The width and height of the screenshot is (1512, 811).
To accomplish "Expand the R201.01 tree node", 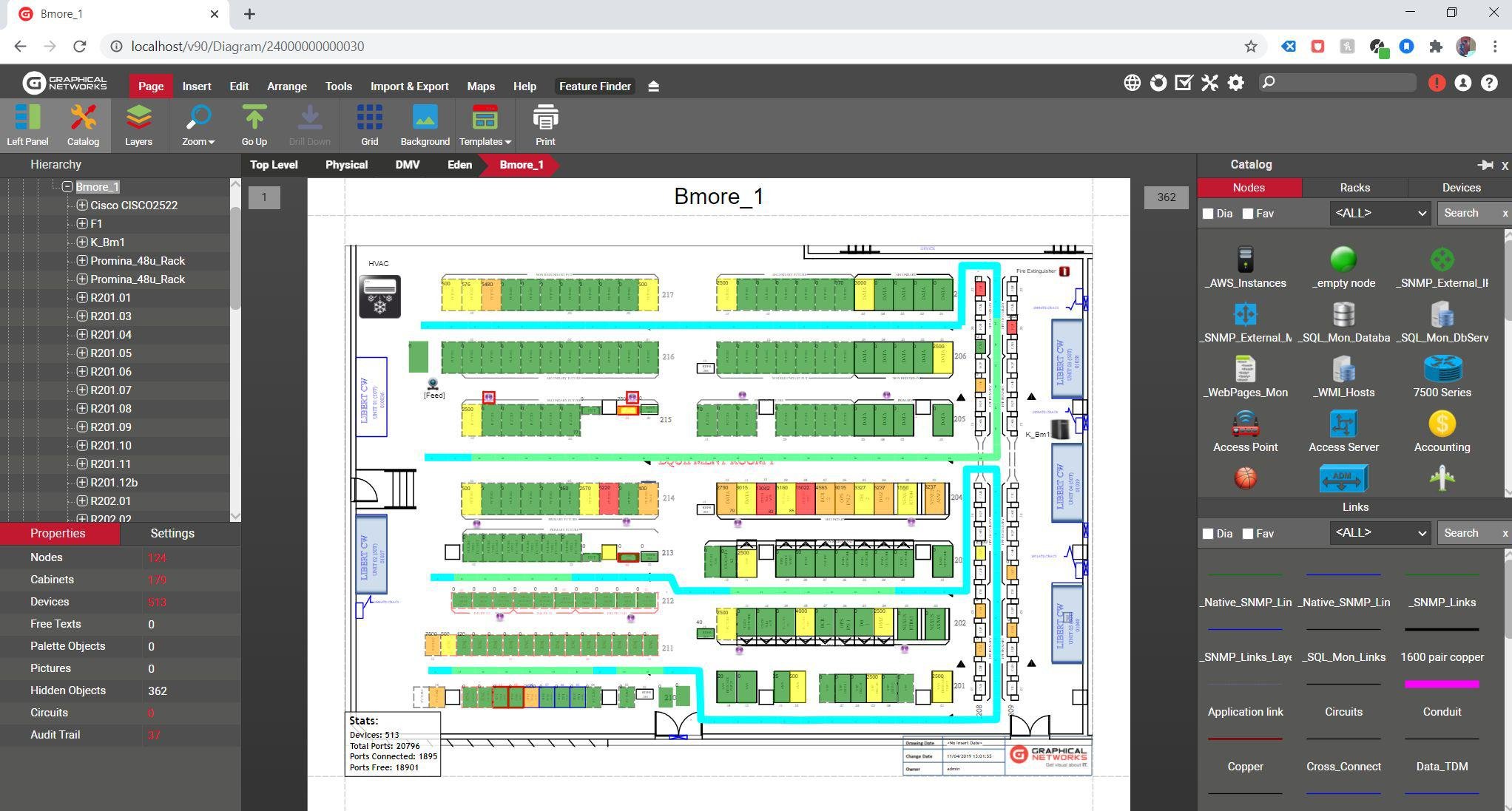I will pos(82,298).
